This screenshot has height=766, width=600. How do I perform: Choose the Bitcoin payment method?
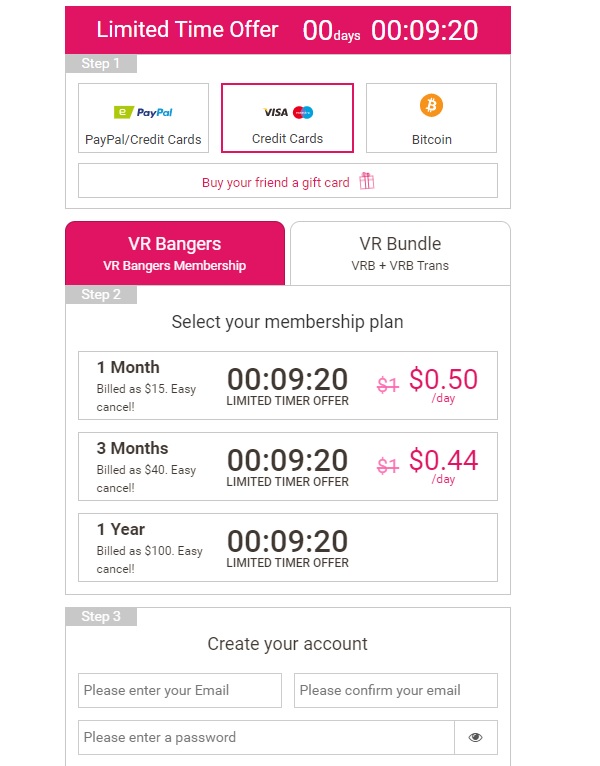[432, 118]
